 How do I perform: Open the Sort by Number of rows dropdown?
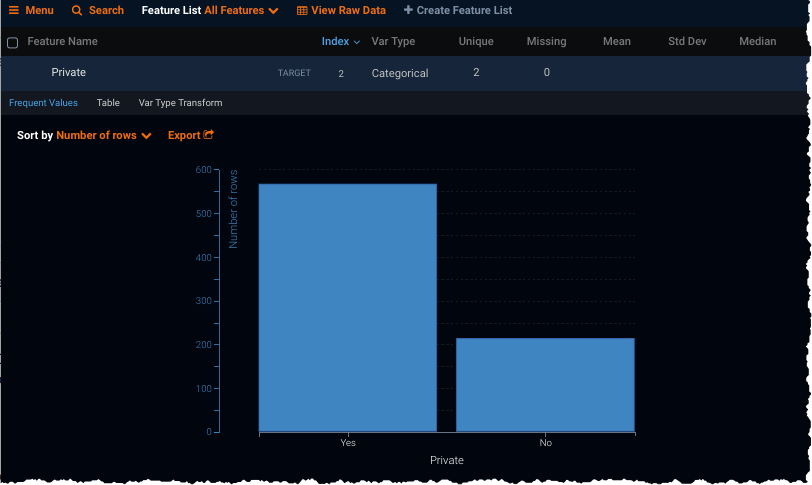[x=104, y=135]
